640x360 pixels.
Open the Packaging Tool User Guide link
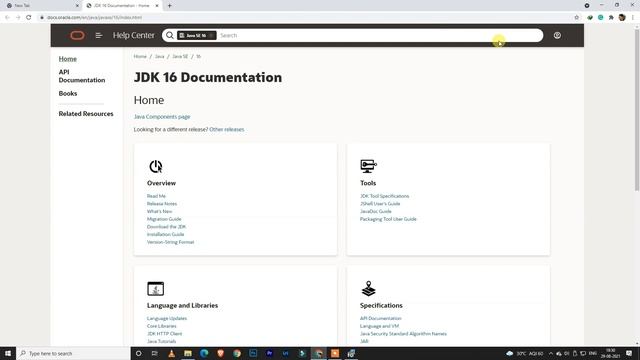tap(388, 219)
